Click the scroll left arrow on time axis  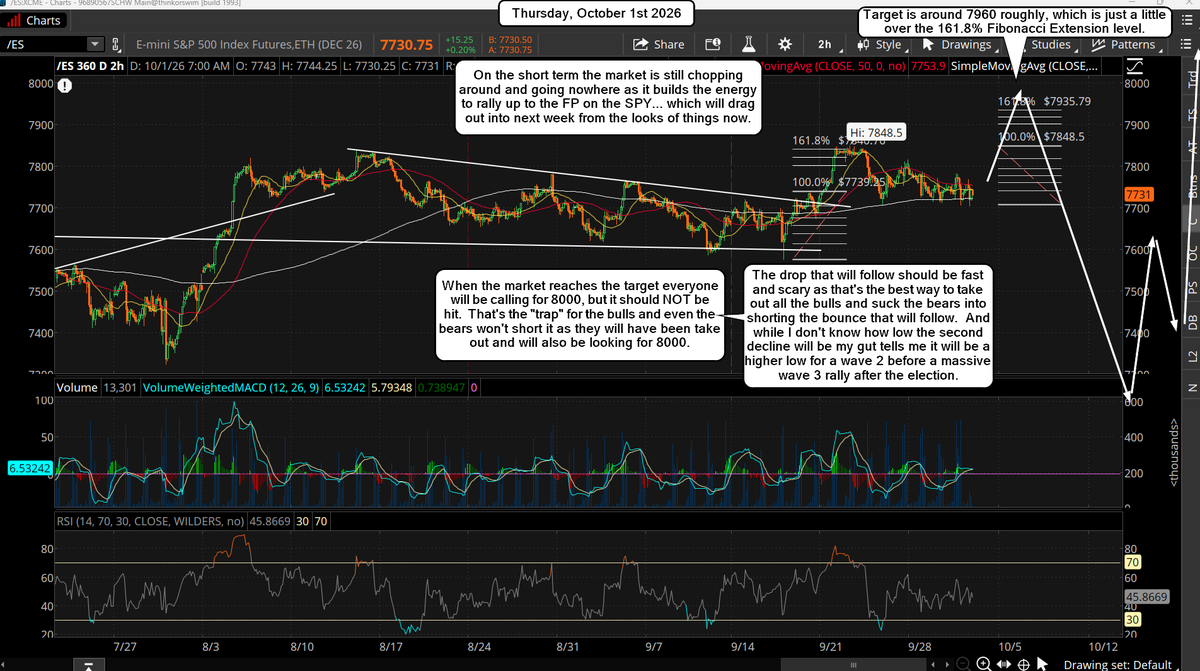(x=933, y=664)
